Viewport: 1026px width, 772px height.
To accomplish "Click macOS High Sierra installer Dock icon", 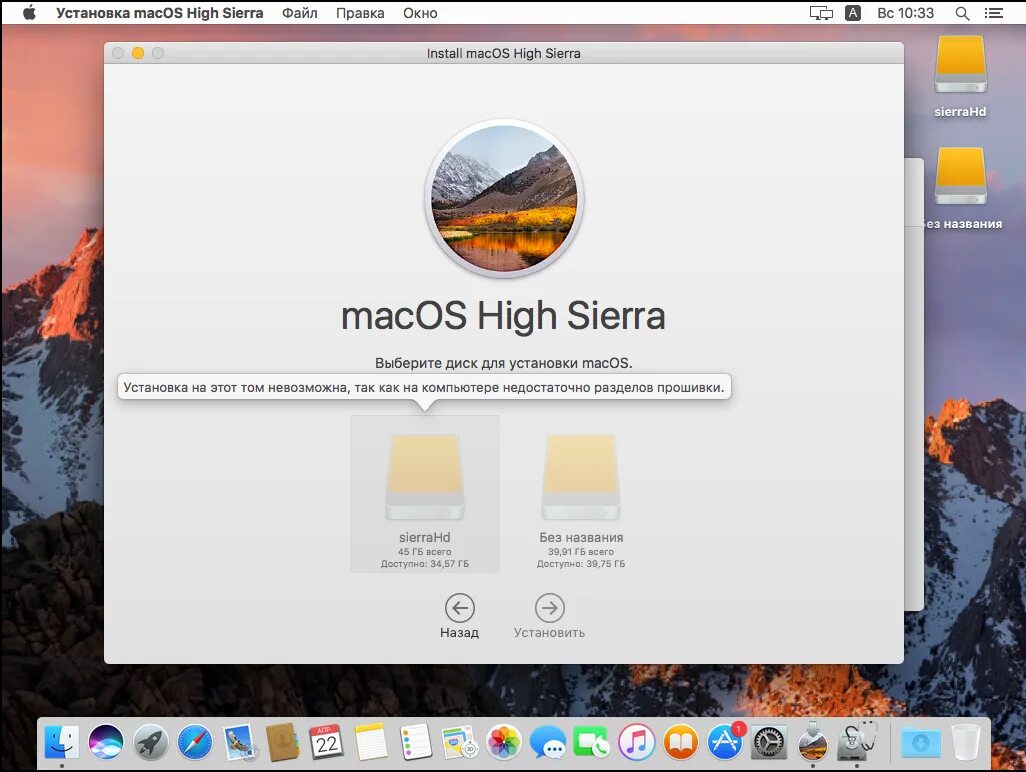I will coord(813,742).
